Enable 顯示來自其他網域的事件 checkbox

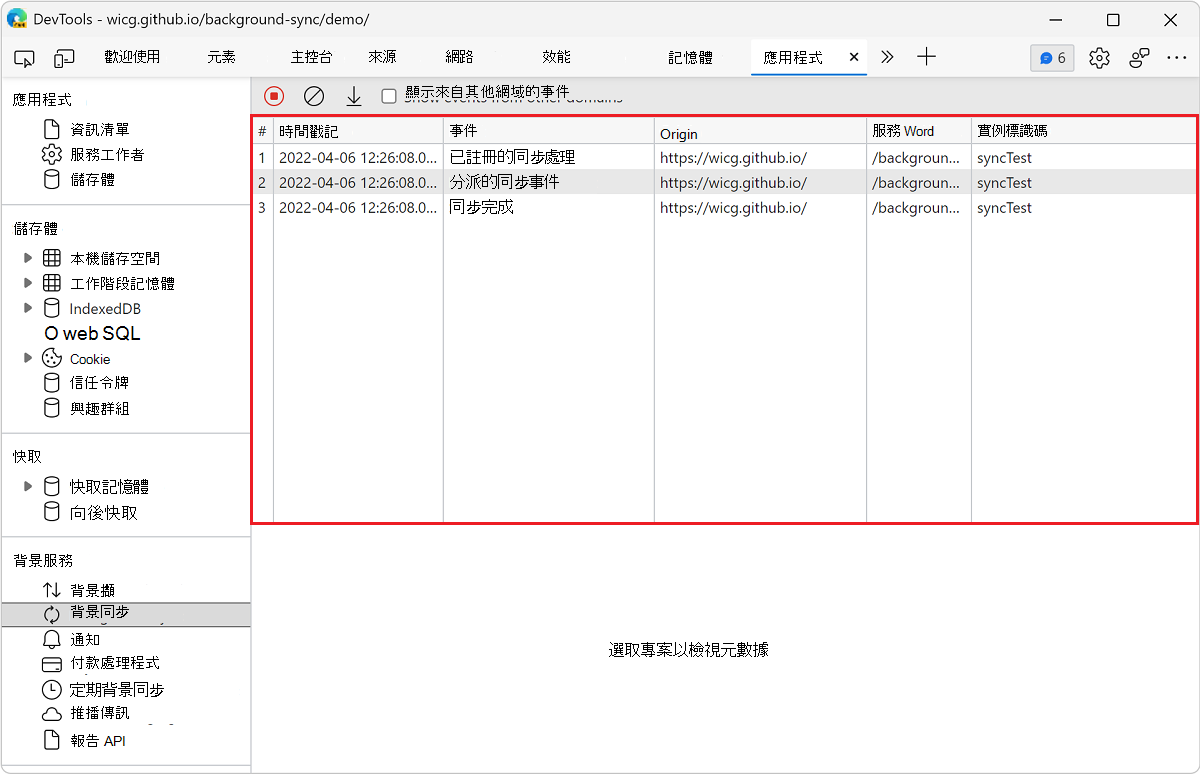(388, 95)
